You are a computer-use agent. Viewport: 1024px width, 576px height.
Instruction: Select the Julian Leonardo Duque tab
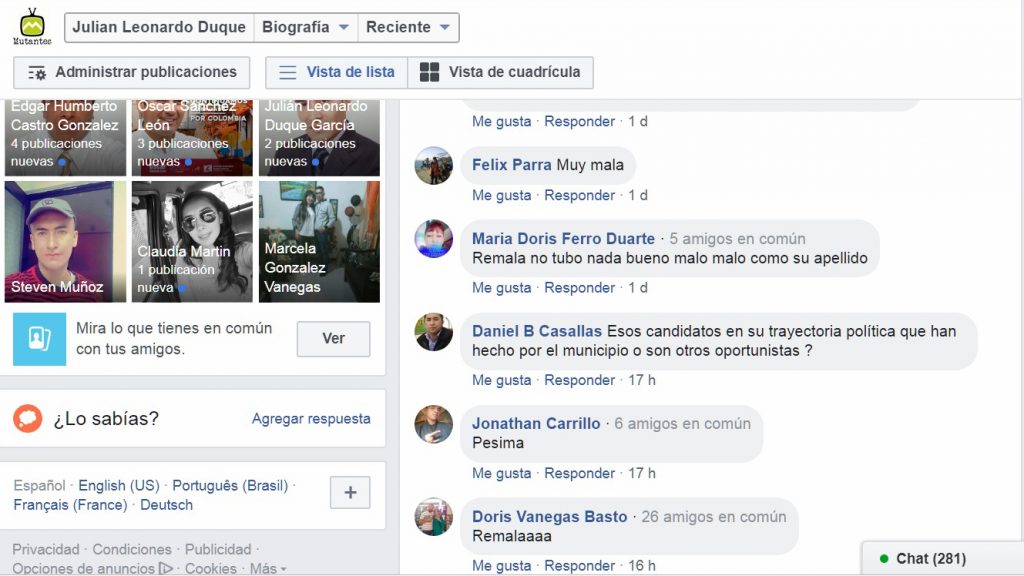coord(159,27)
